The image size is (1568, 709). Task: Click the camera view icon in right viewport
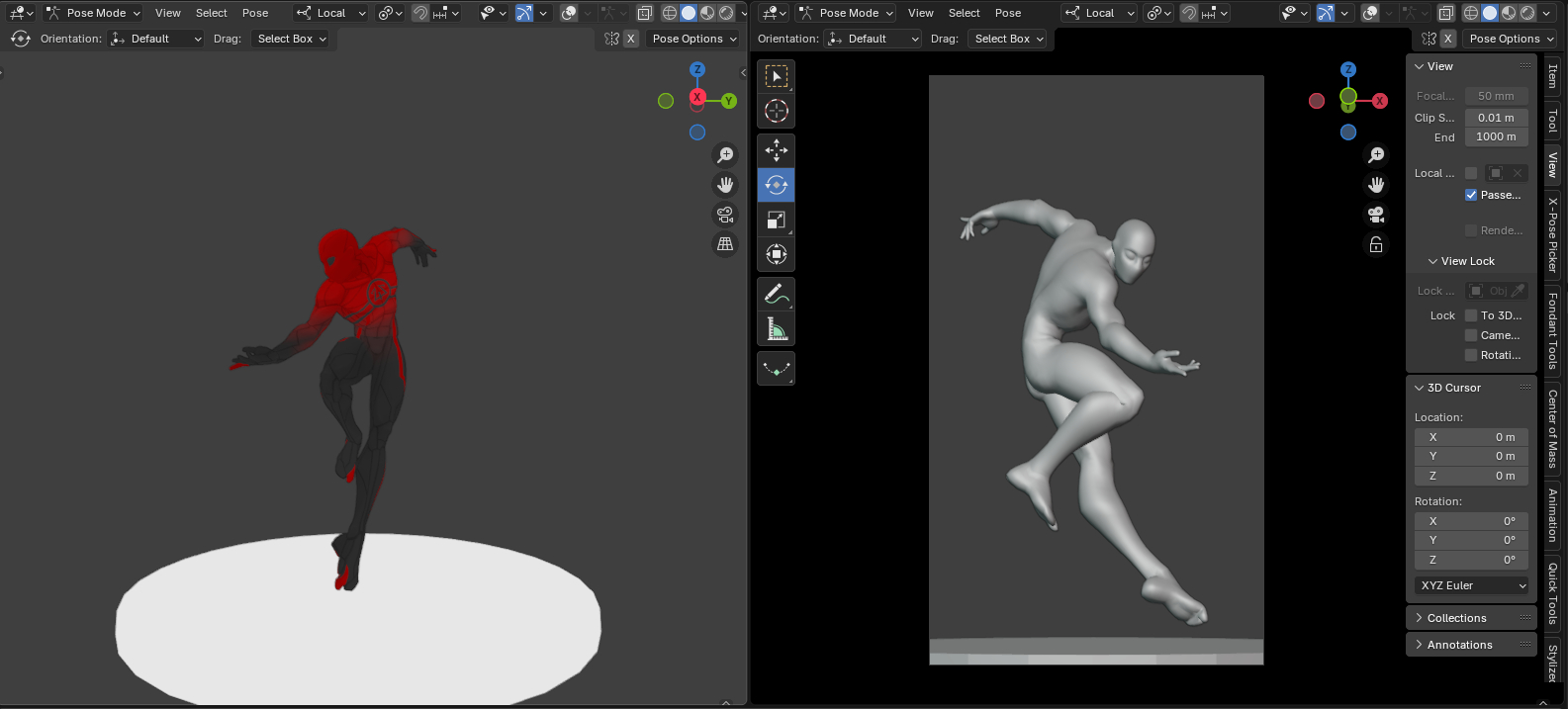point(1376,215)
